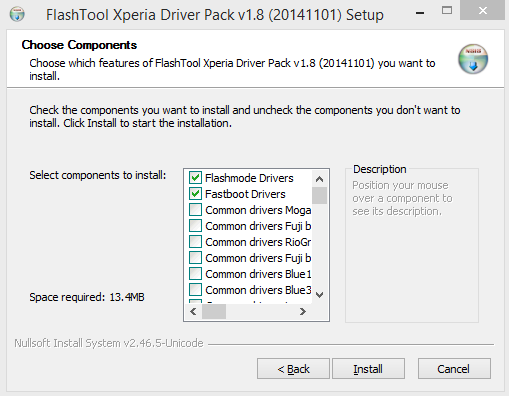Start installation with the Install button
509x396 pixels.
(368, 369)
